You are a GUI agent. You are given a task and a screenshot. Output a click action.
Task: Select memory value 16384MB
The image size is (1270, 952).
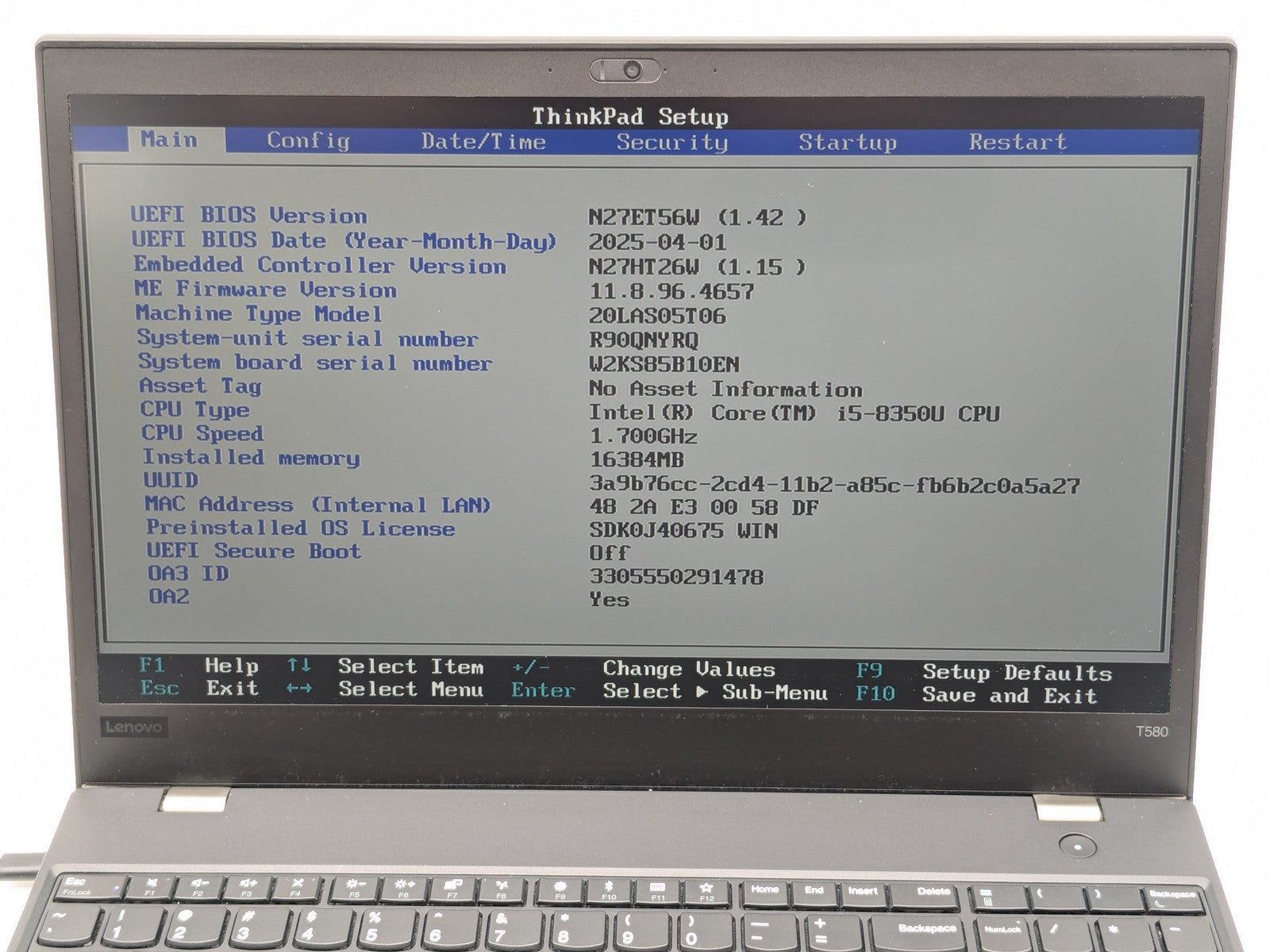point(637,459)
